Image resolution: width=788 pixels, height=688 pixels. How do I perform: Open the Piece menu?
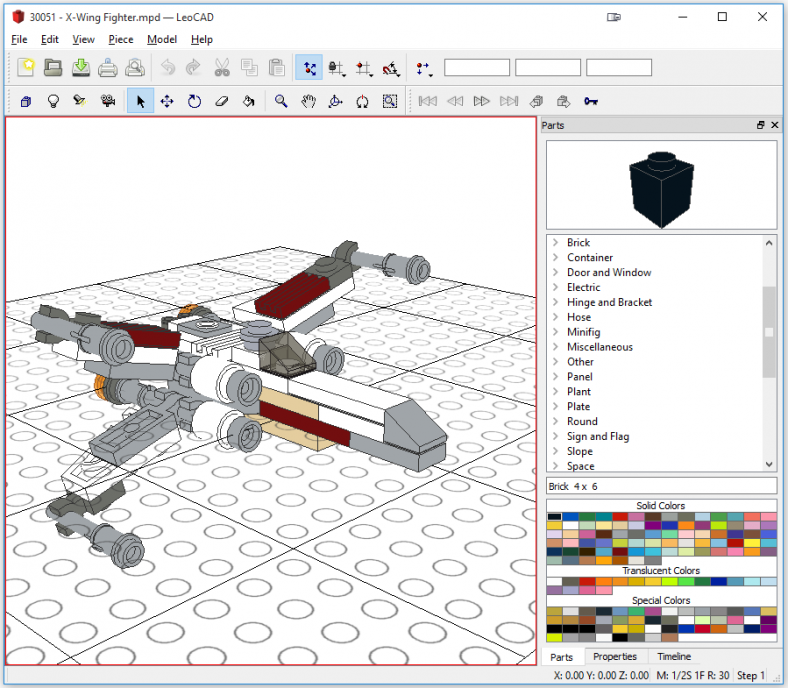click(121, 39)
